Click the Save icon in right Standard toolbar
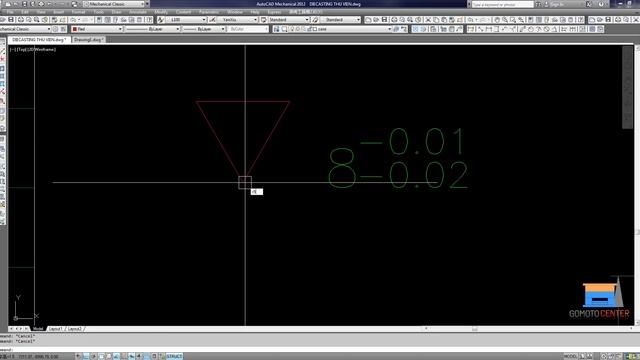Viewport: 640px width, 360px height. (x=384, y=20)
